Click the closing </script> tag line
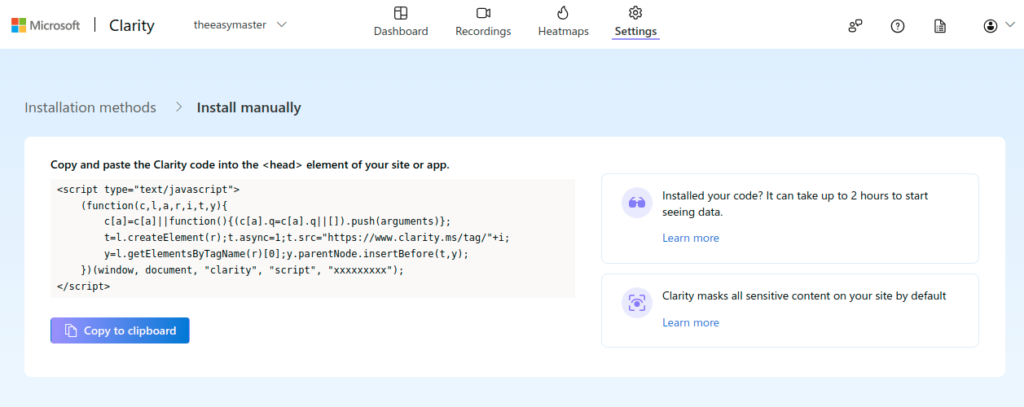Viewport: 1024px width, 407px height. pyautogui.click(x=84, y=286)
